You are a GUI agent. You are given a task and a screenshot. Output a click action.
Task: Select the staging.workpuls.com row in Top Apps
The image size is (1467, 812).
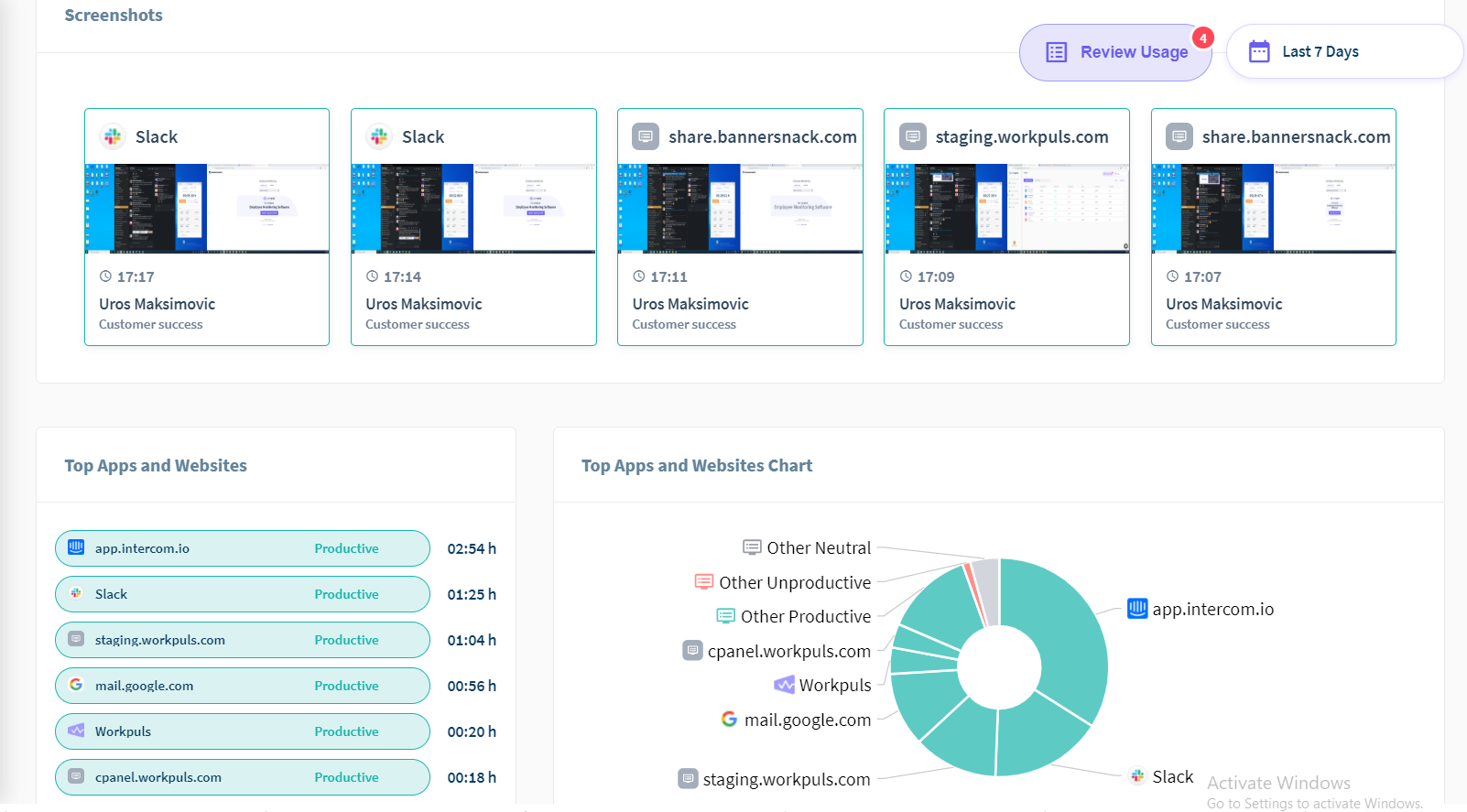(x=242, y=640)
